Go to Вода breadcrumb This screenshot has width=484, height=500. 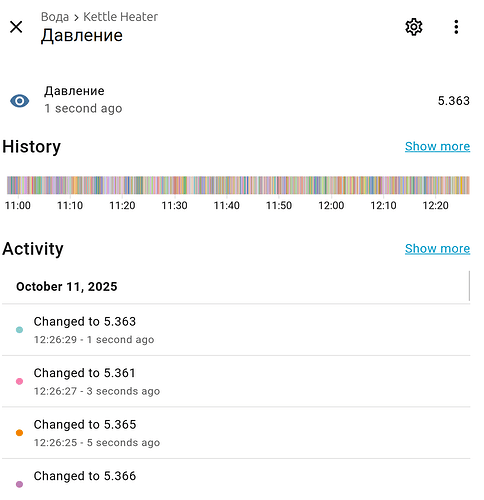[x=55, y=17]
